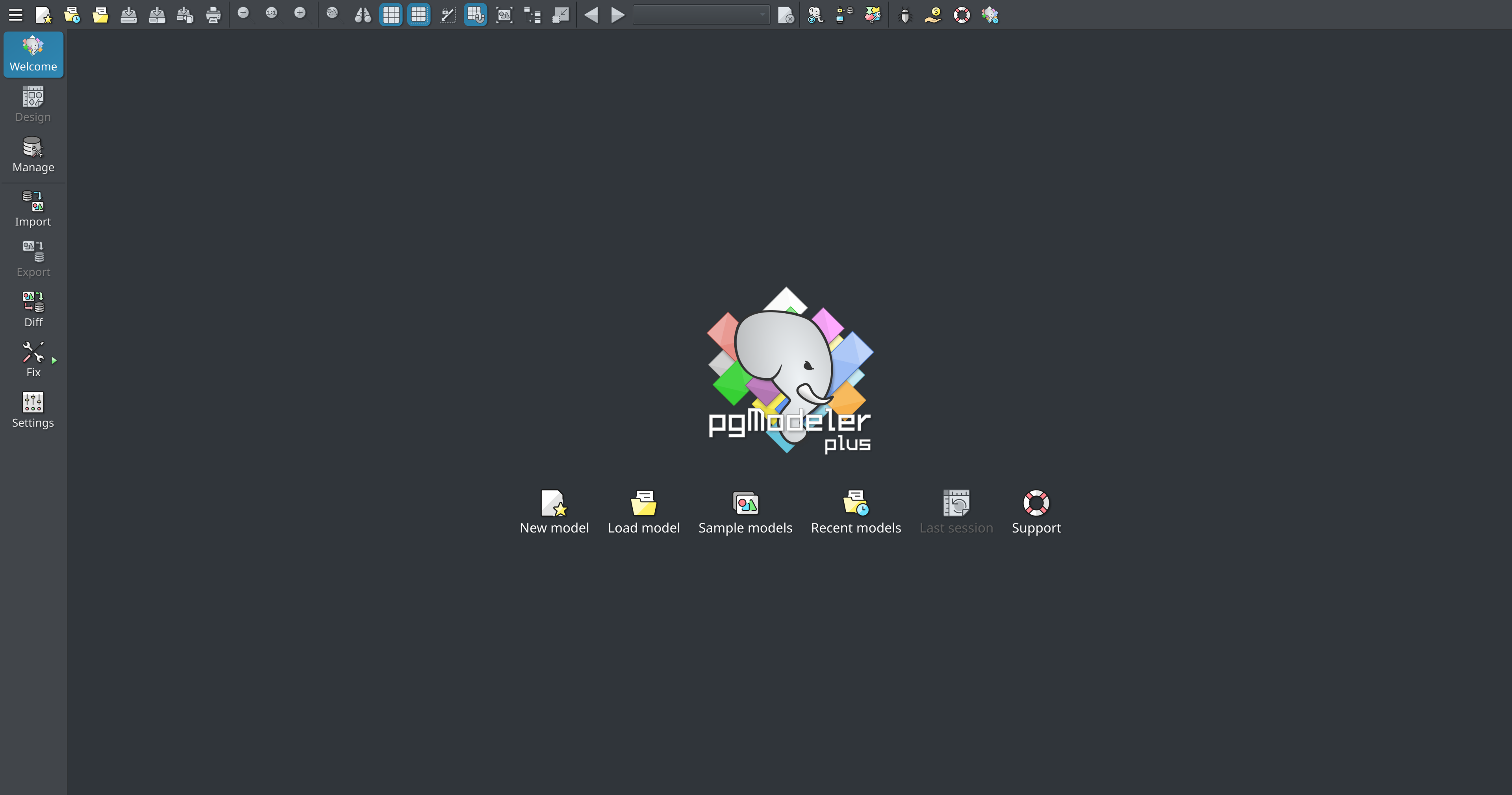Check for pgModeler updates with the elephant icon

(815, 15)
